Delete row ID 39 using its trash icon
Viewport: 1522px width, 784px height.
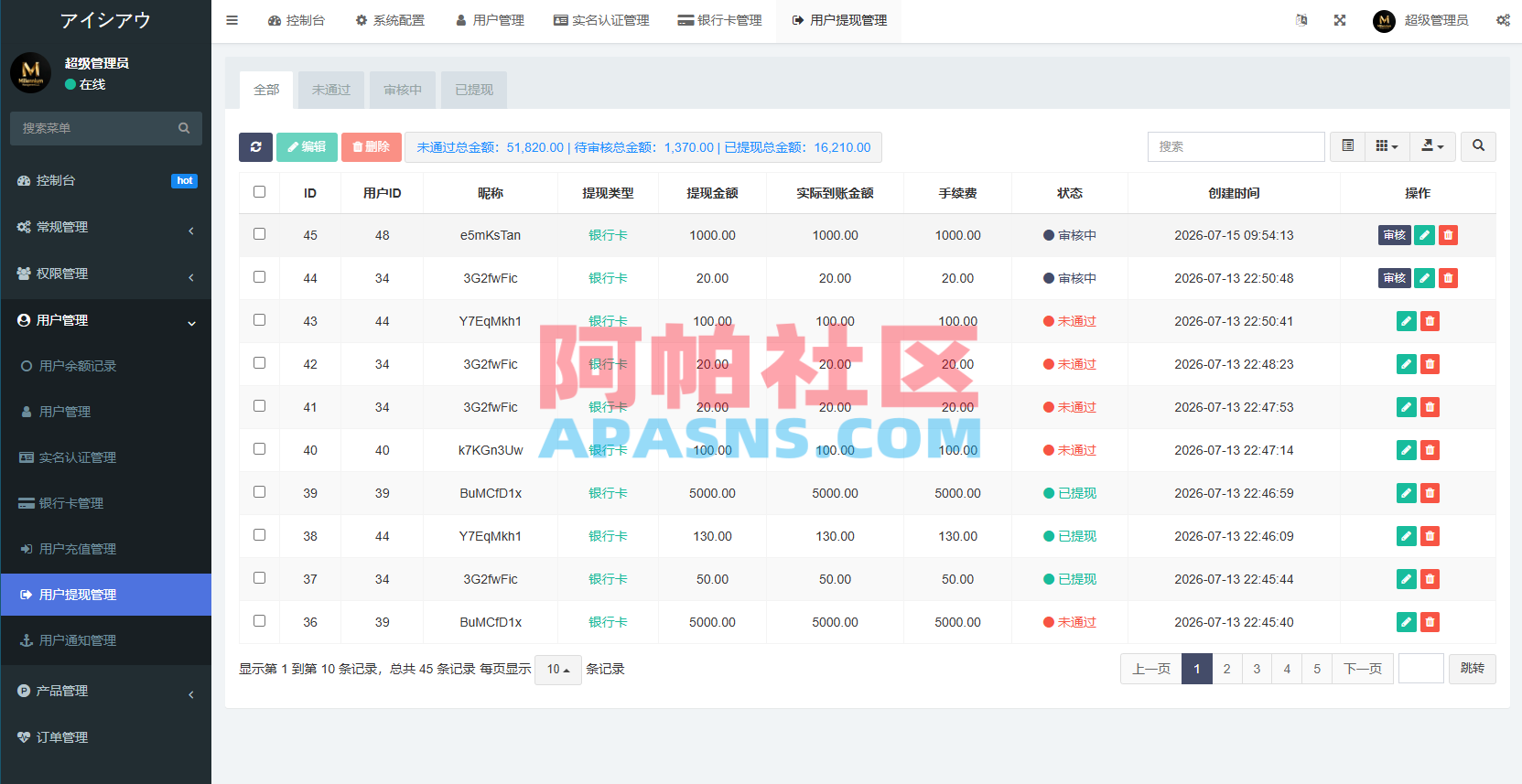click(1430, 493)
